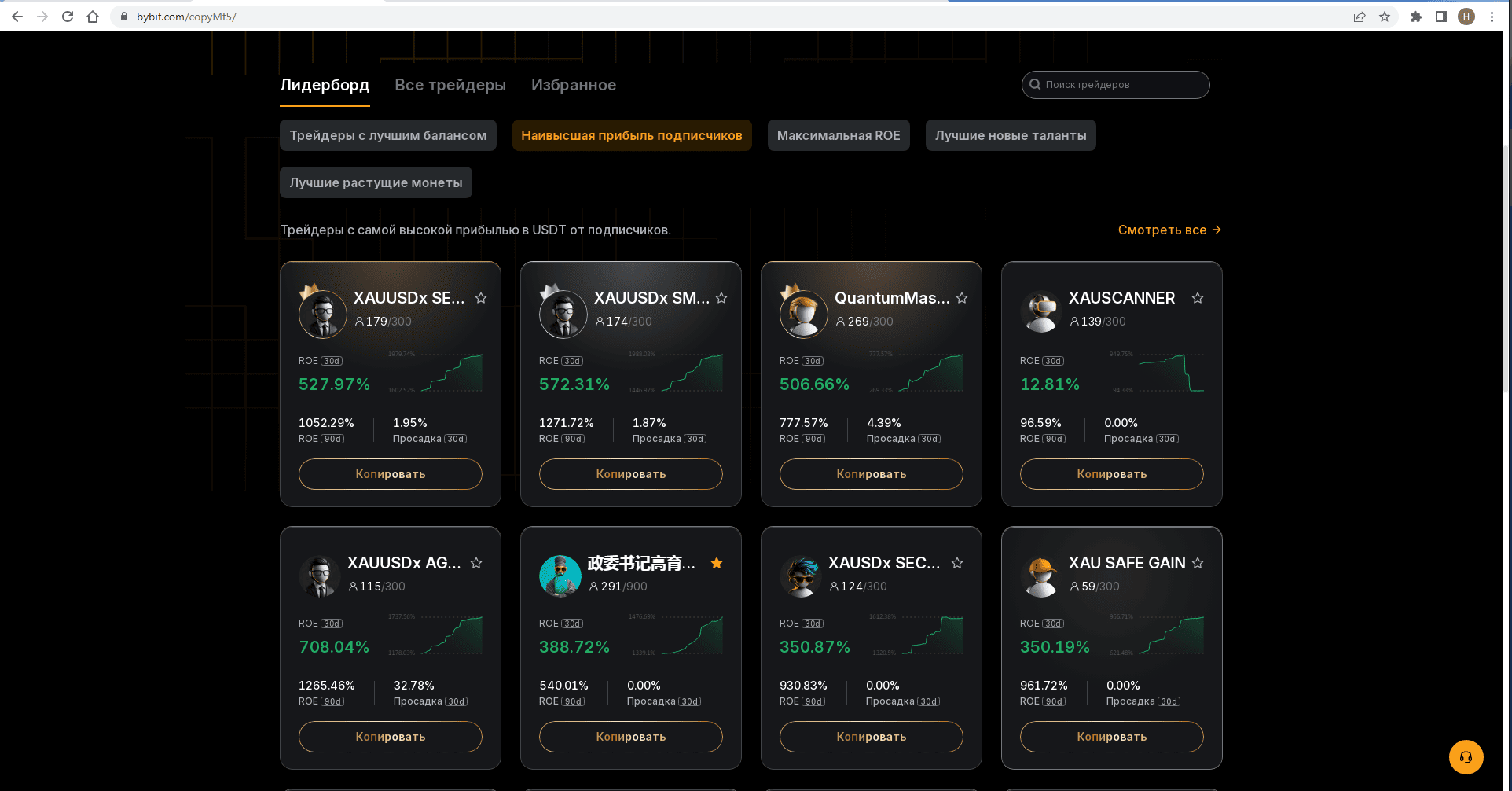Add XAUUSDx SM... to favorites with star
This screenshot has height=791, width=1512.
point(721,298)
